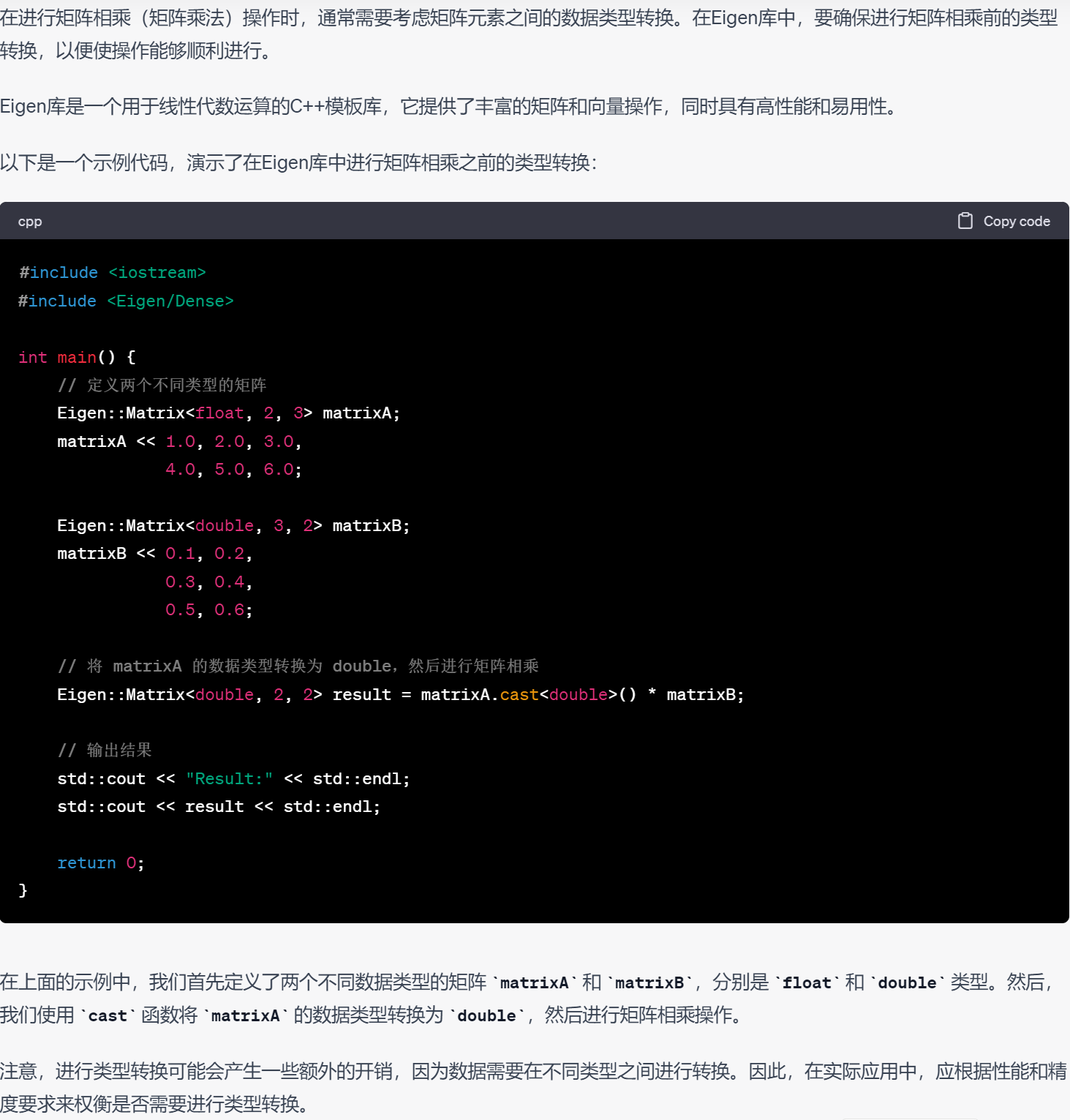Image resolution: width=1070 pixels, height=1120 pixels.
Task: Click the orange 'cast' keyword in the code
Action: coord(519,695)
